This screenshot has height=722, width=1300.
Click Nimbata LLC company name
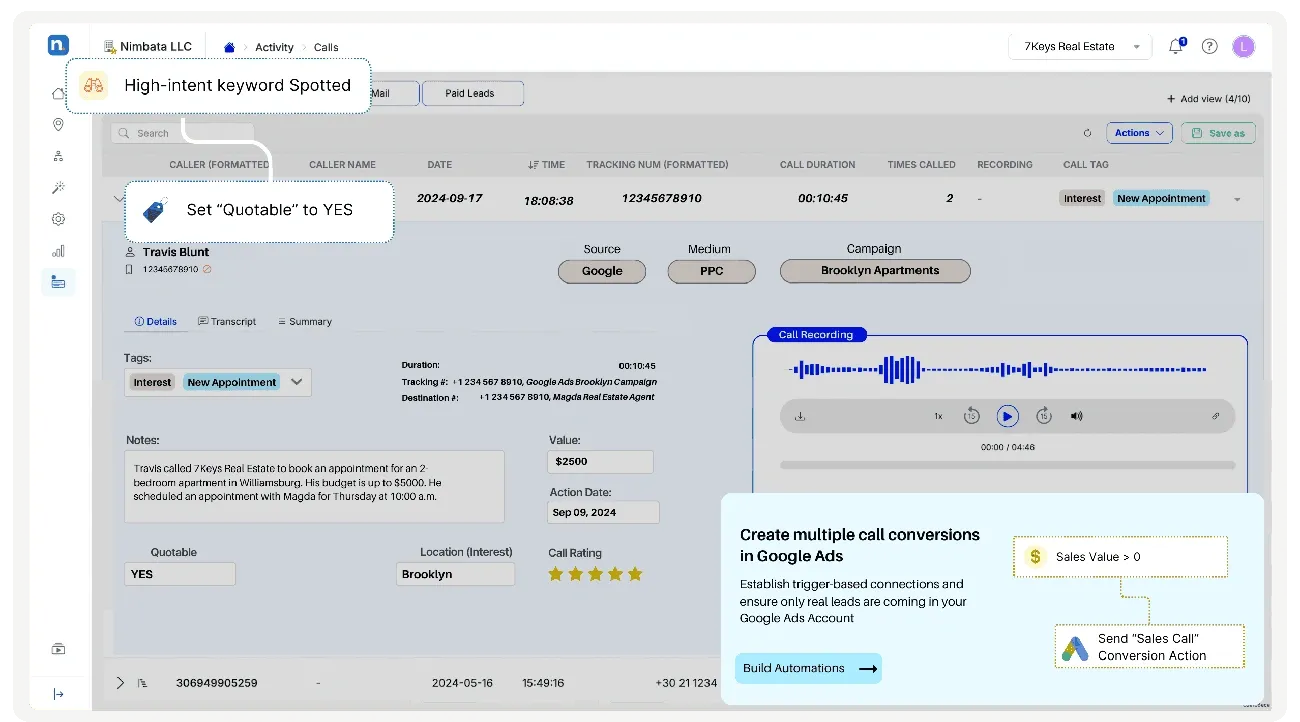point(154,47)
